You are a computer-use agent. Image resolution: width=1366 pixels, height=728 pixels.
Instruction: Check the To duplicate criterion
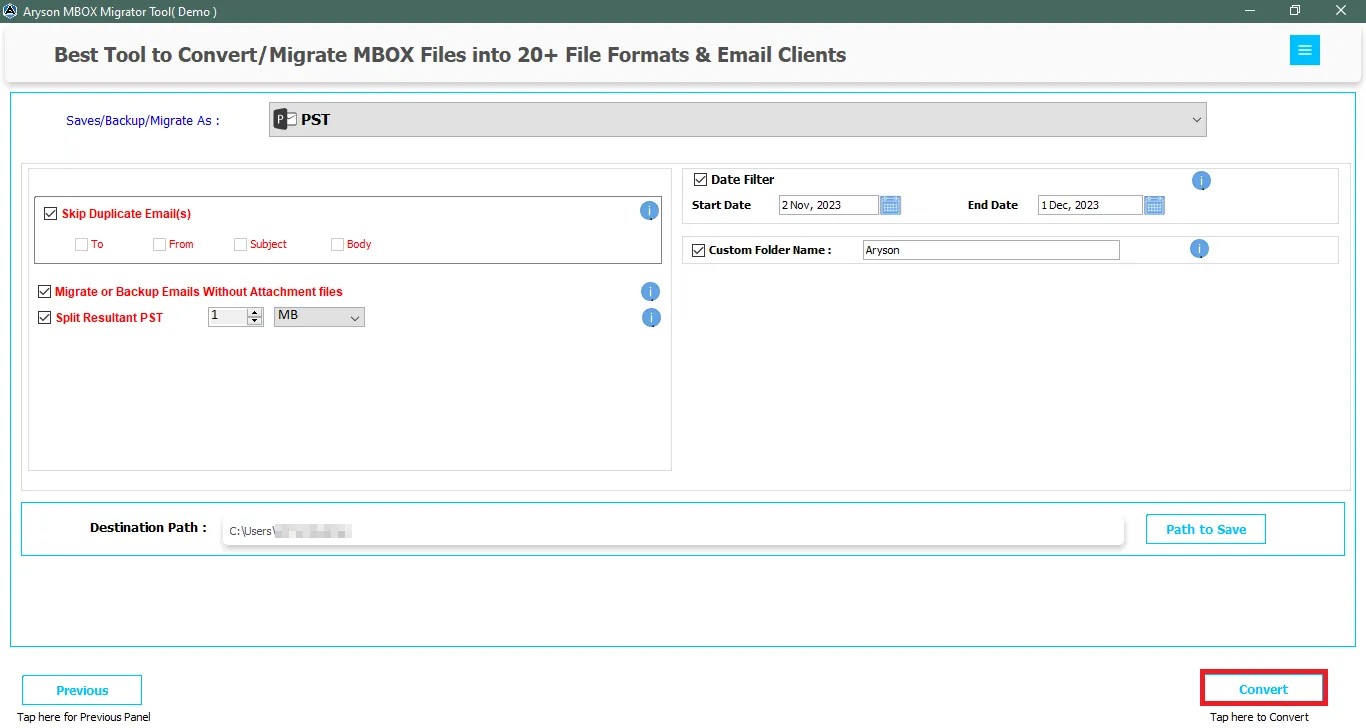[x=81, y=244]
